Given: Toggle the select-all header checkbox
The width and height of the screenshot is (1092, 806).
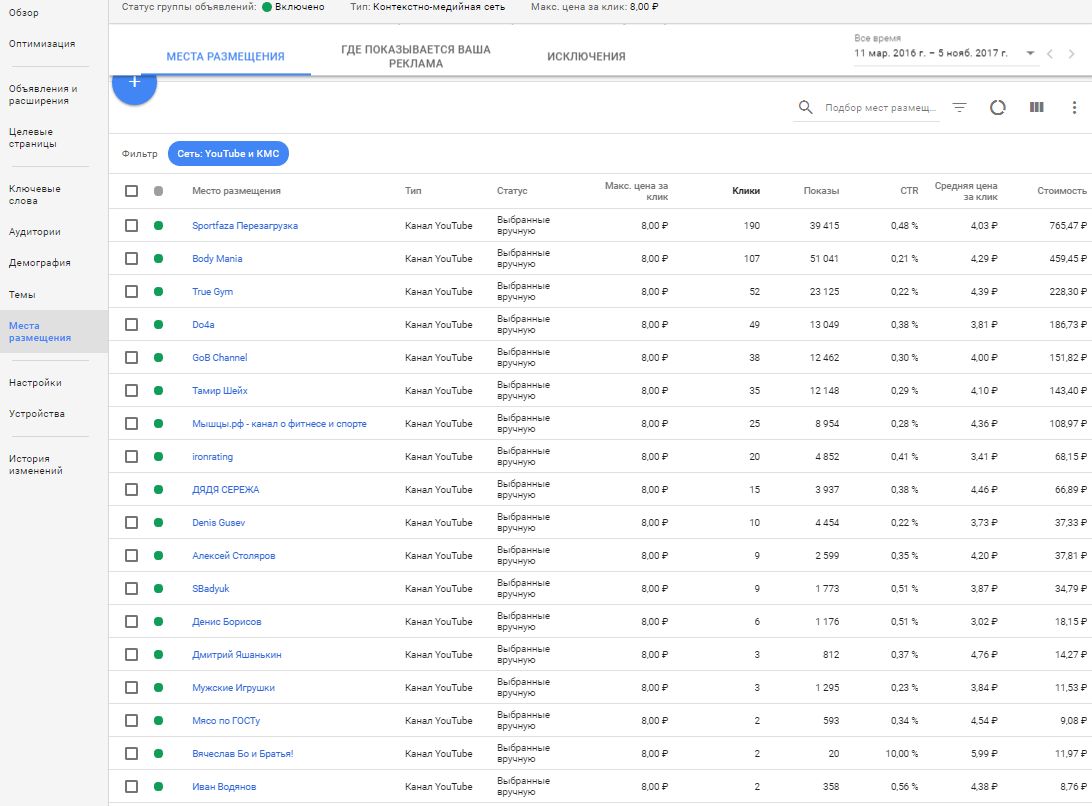Looking at the screenshot, I should click(x=131, y=191).
